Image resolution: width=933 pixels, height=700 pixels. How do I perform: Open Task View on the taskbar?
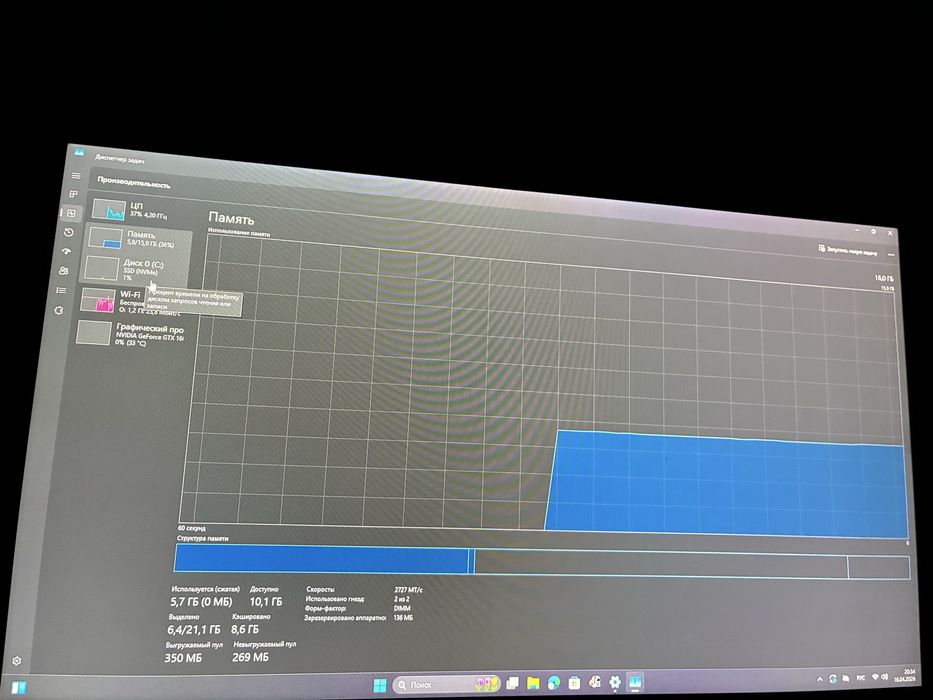coord(512,683)
